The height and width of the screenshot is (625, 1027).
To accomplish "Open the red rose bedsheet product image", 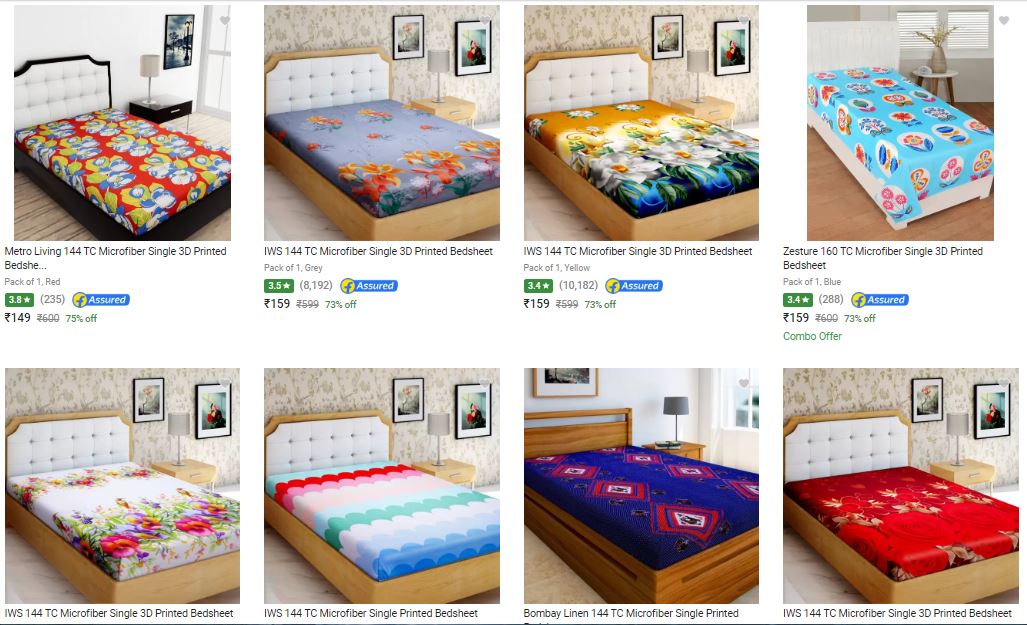I will coord(901,485).
